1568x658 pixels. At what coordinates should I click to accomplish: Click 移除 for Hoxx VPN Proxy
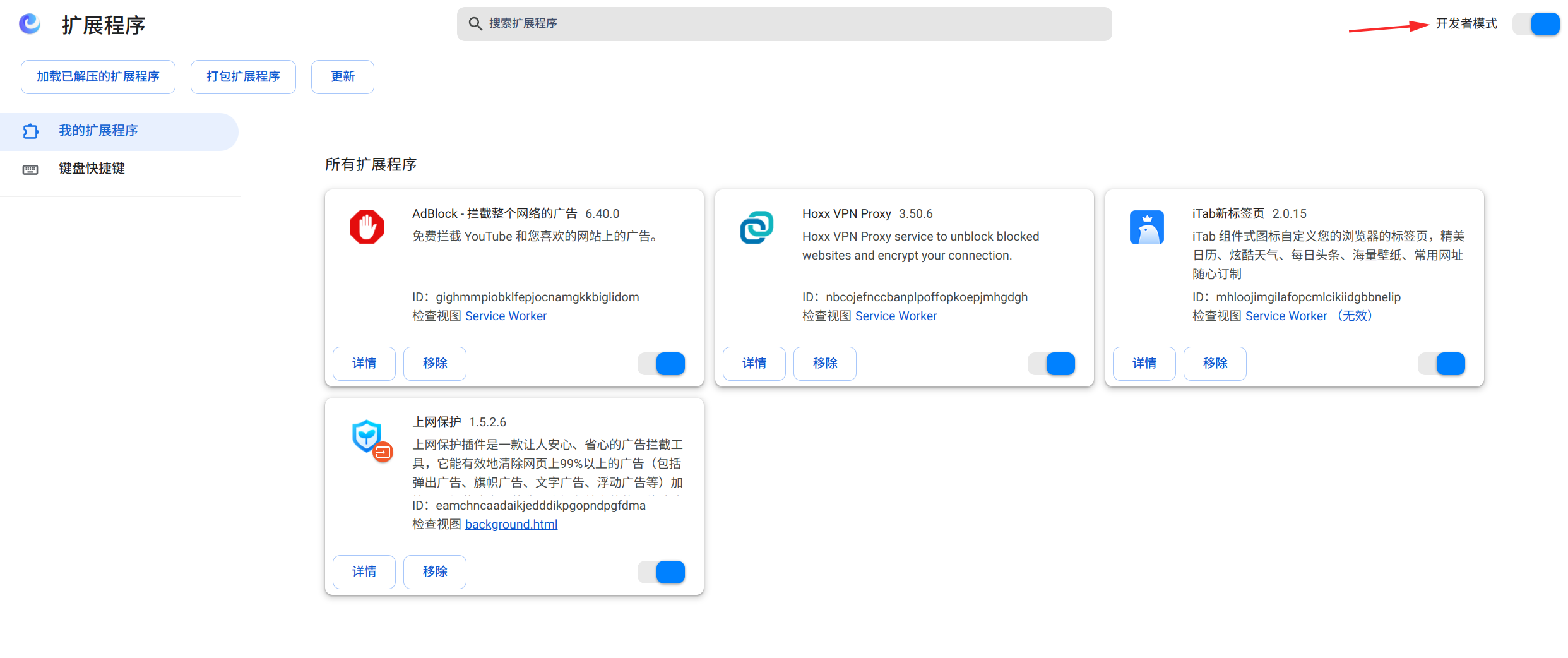click(x=825, y=364)
